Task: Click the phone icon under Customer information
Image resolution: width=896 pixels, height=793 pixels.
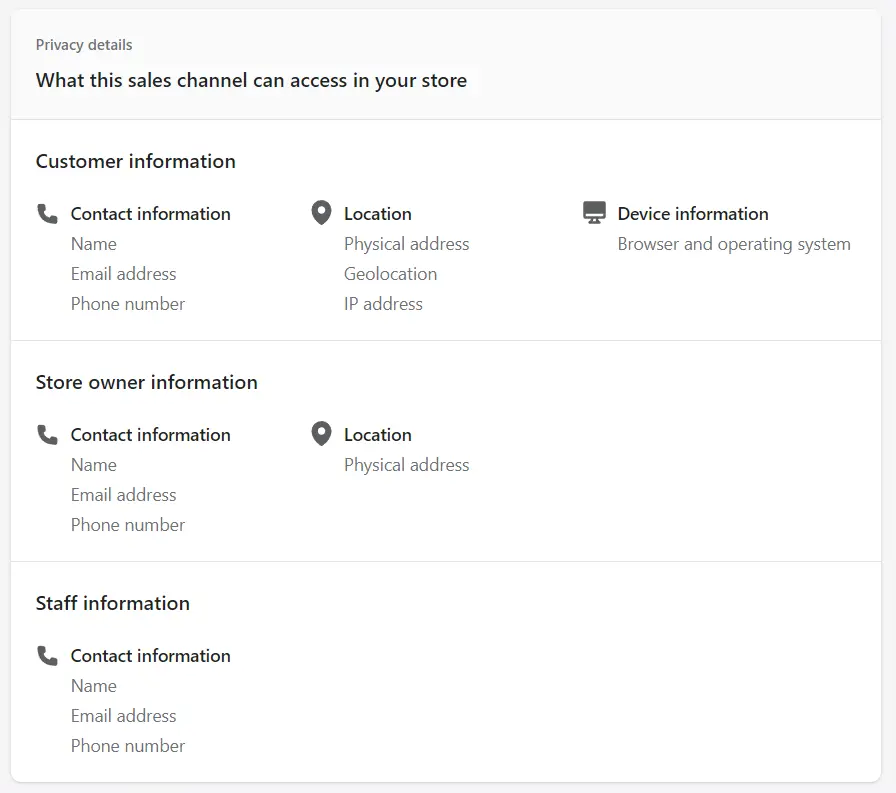Action: coord(47,213)
